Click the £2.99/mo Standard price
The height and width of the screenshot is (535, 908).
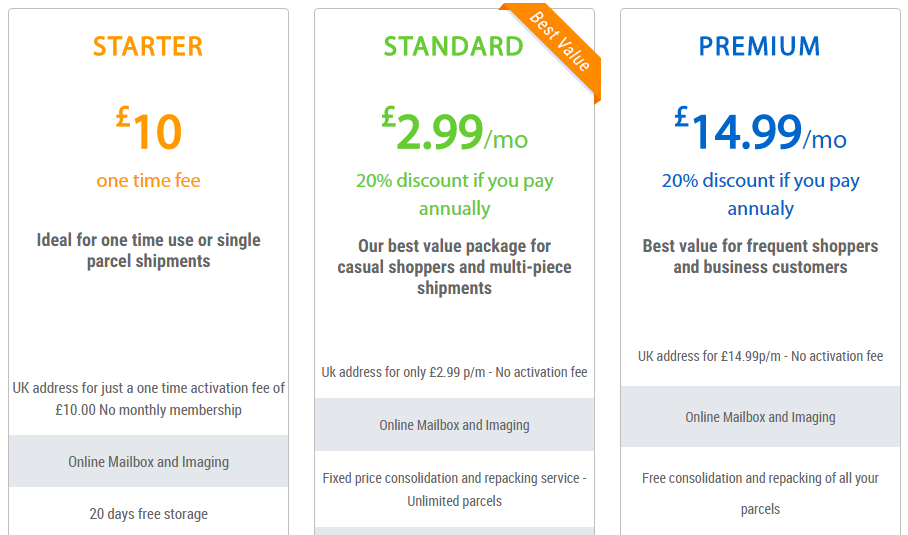[x=454, y=131]
